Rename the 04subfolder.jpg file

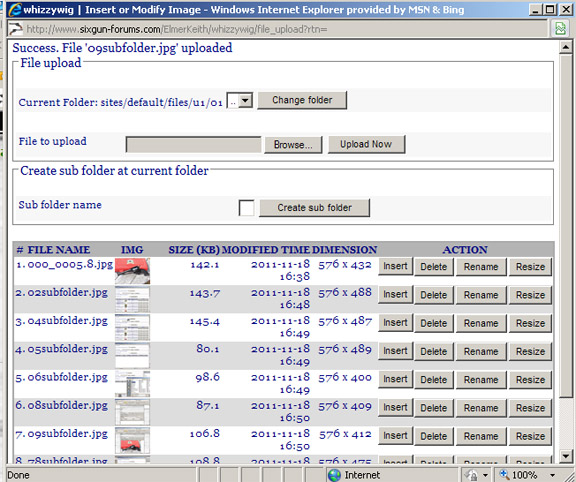coord(481,323)
